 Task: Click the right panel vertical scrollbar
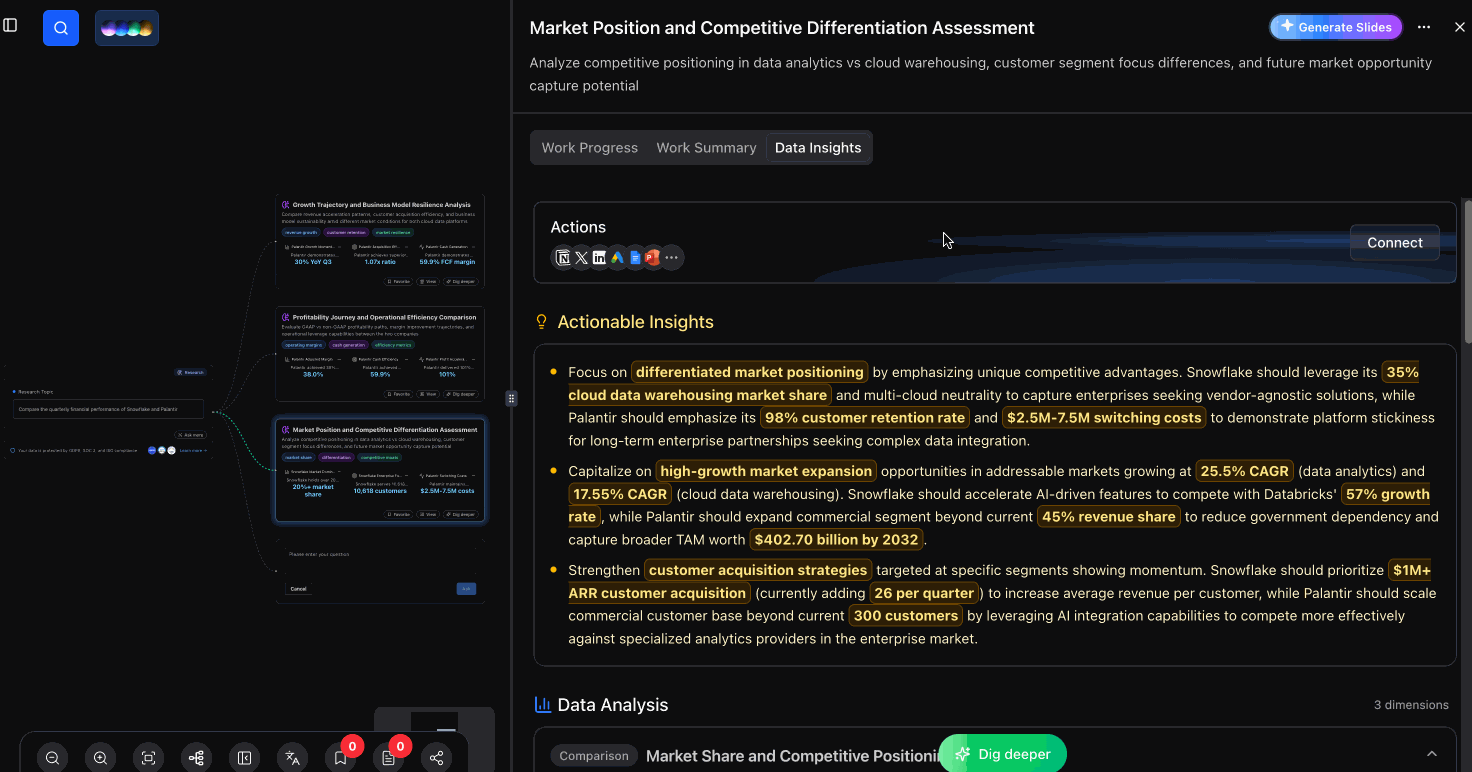point(1466,270)
